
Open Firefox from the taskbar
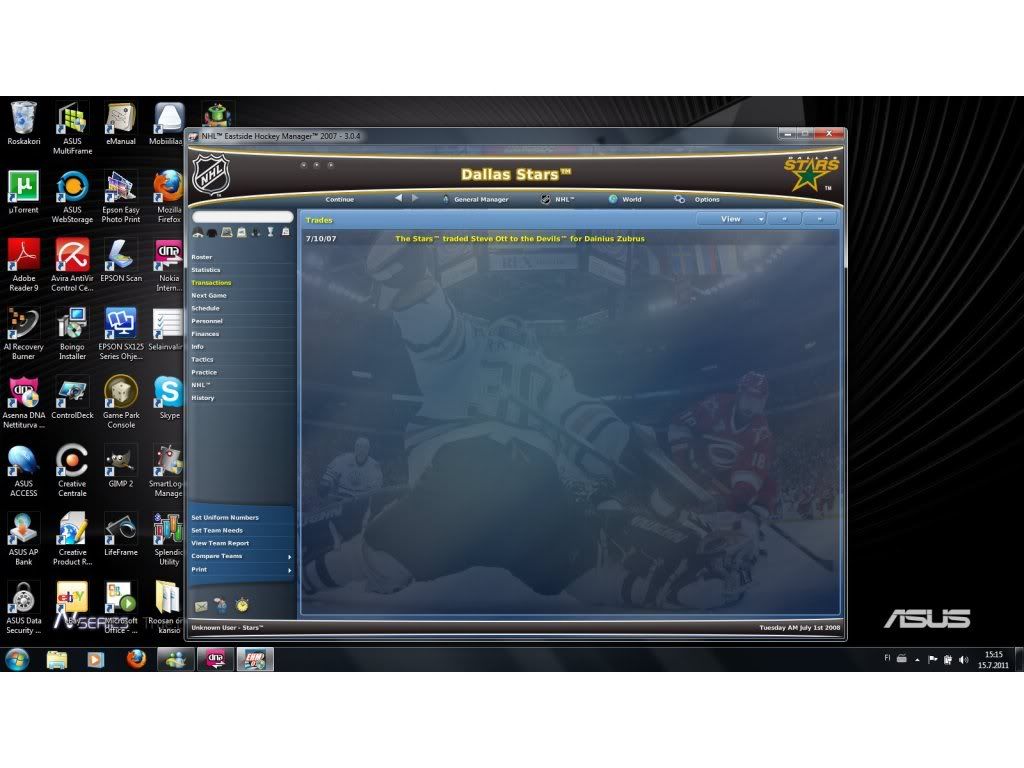point(136,660)
